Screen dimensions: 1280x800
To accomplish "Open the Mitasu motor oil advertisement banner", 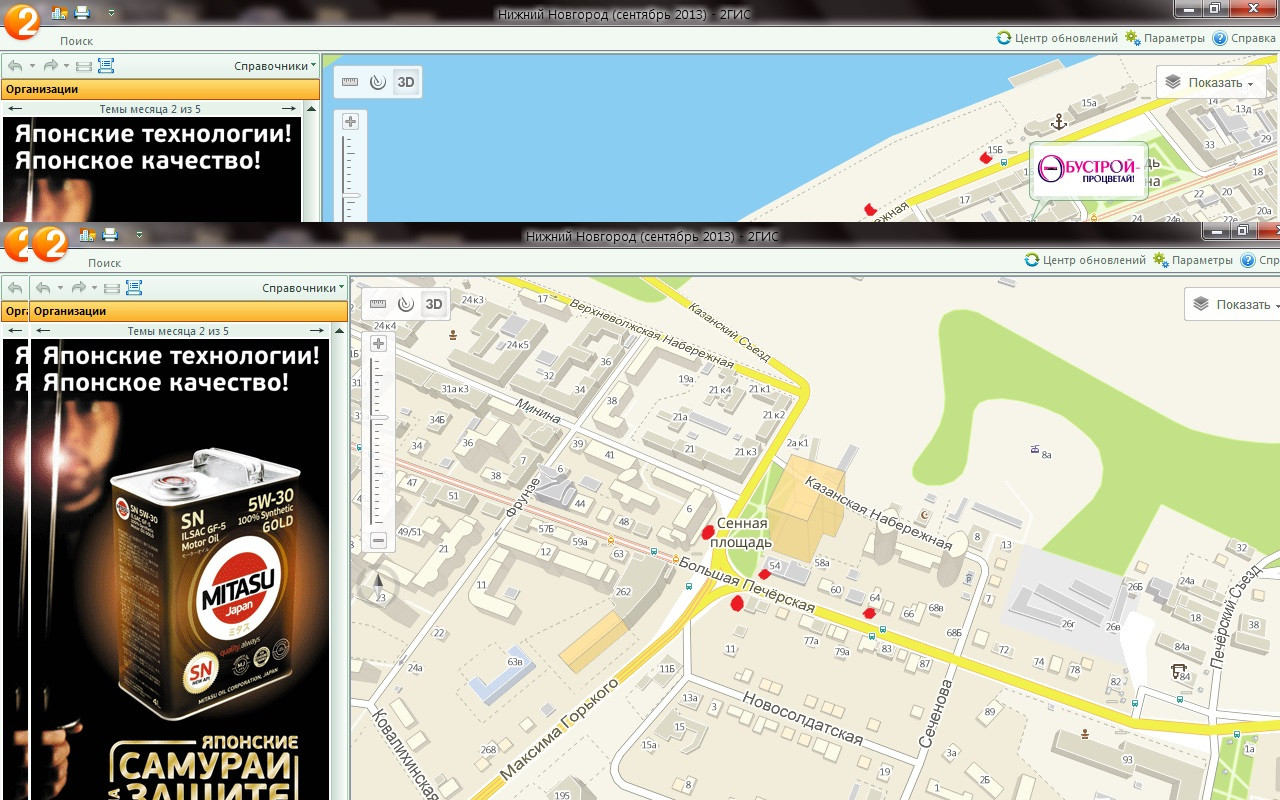I will [x=180, y=569].
